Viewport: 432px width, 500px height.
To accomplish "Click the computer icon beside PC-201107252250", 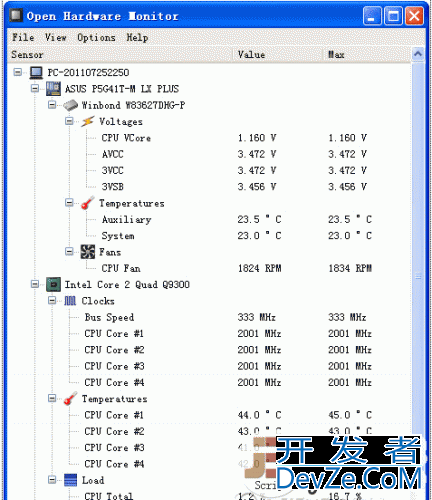I will click(x=36, y=72).
